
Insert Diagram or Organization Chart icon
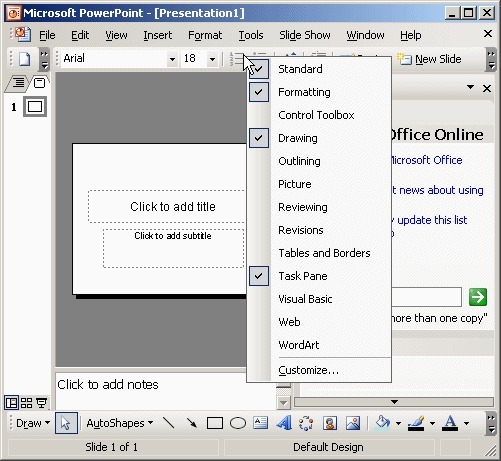[306, 423]
